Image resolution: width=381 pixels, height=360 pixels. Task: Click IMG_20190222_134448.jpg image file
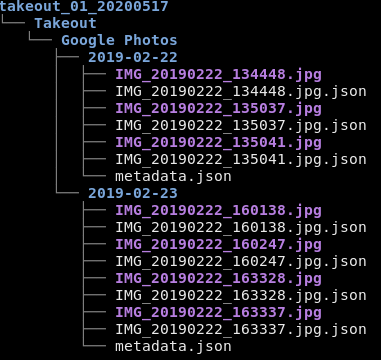coord(218,75)
